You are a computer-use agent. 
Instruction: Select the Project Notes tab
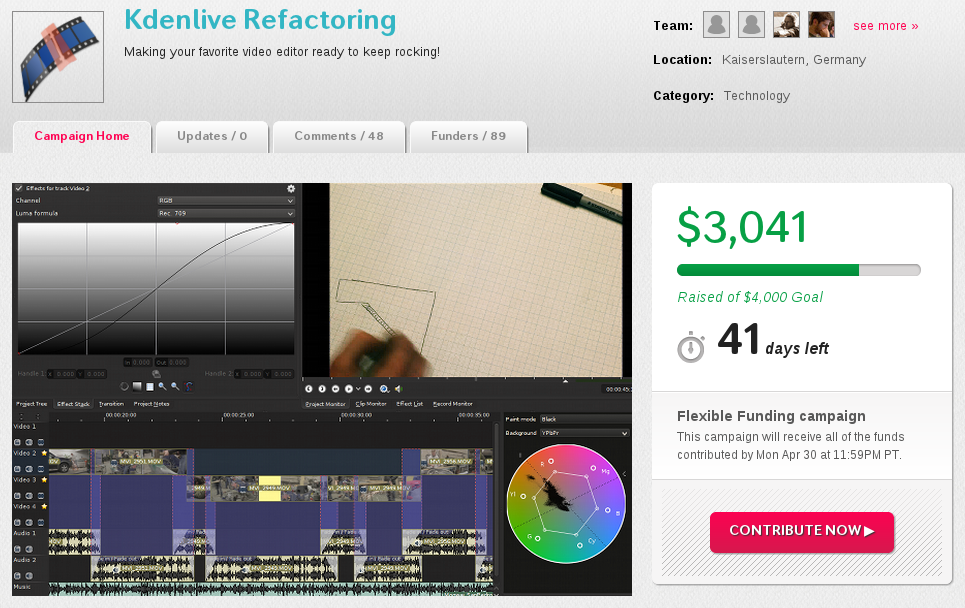click(x=151, y=404)
